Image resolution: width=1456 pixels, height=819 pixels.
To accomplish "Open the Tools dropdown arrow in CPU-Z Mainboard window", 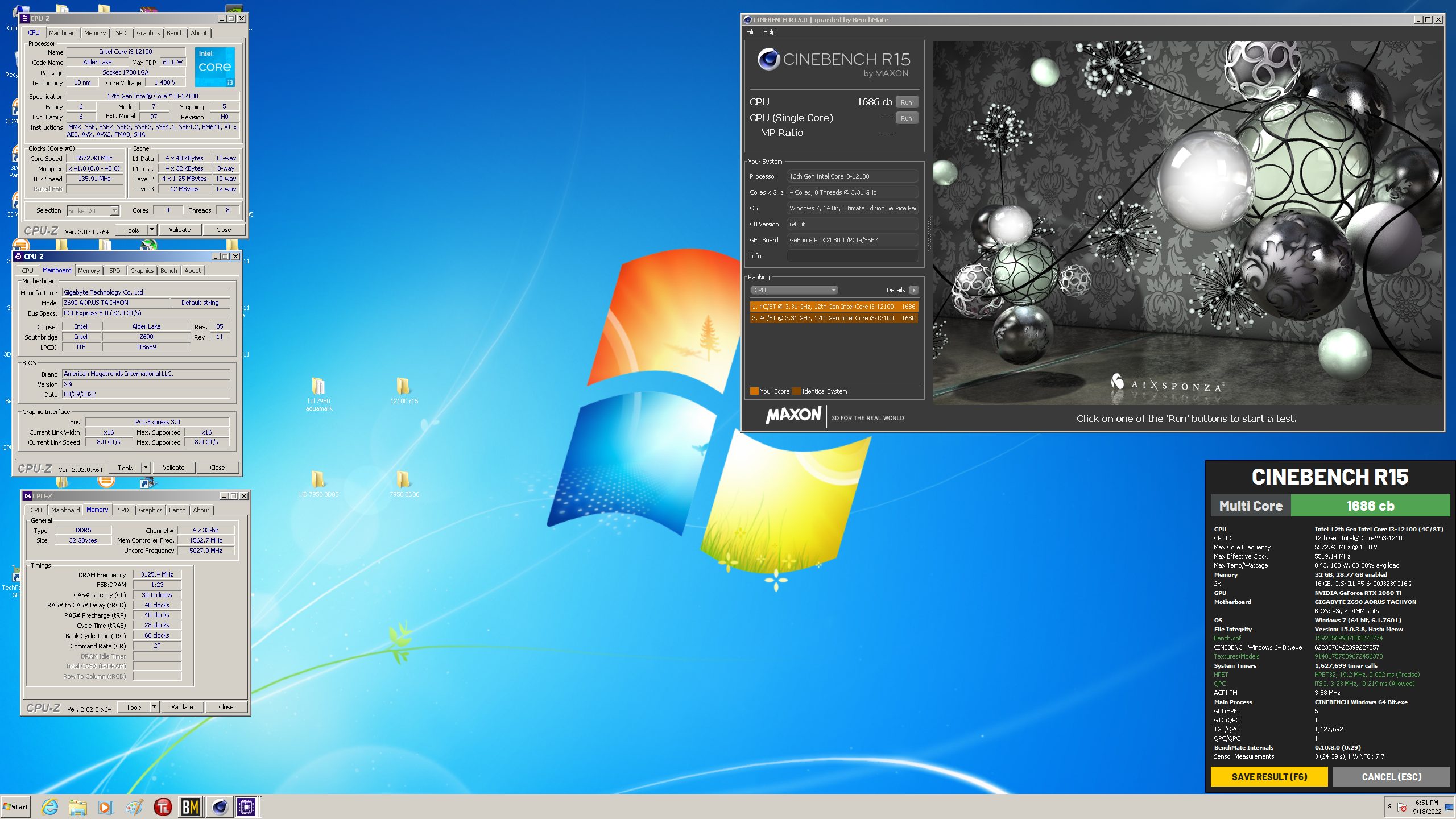I will click(146, 468).
